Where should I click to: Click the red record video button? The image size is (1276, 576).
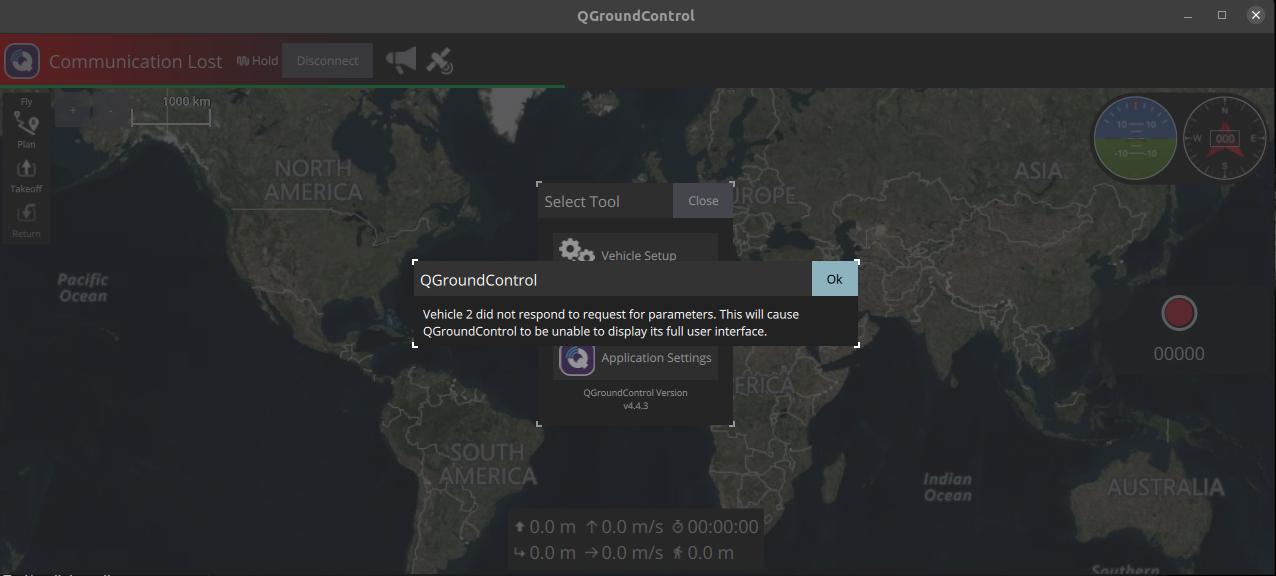[1179, 314]
